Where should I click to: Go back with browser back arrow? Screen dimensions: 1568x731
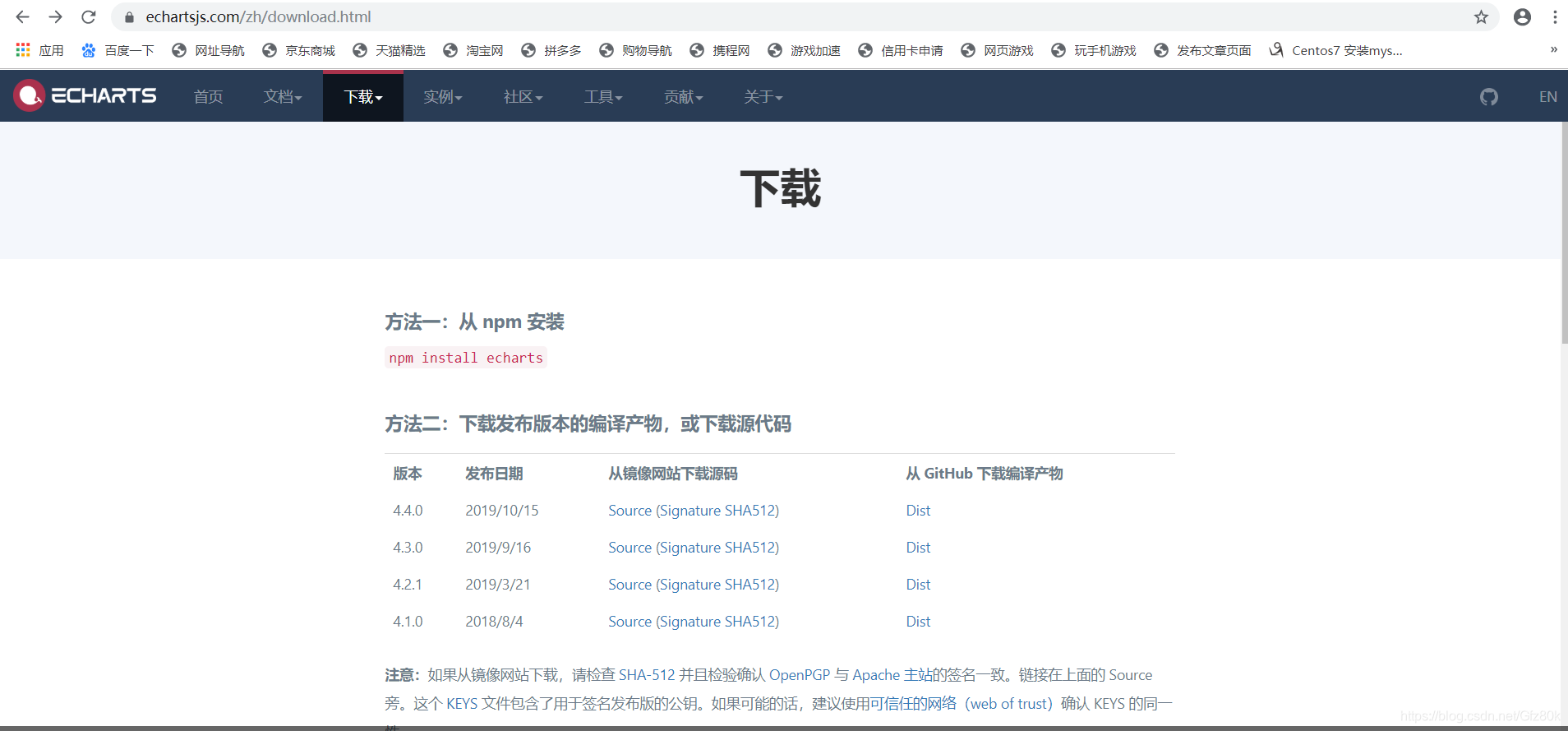22,16
